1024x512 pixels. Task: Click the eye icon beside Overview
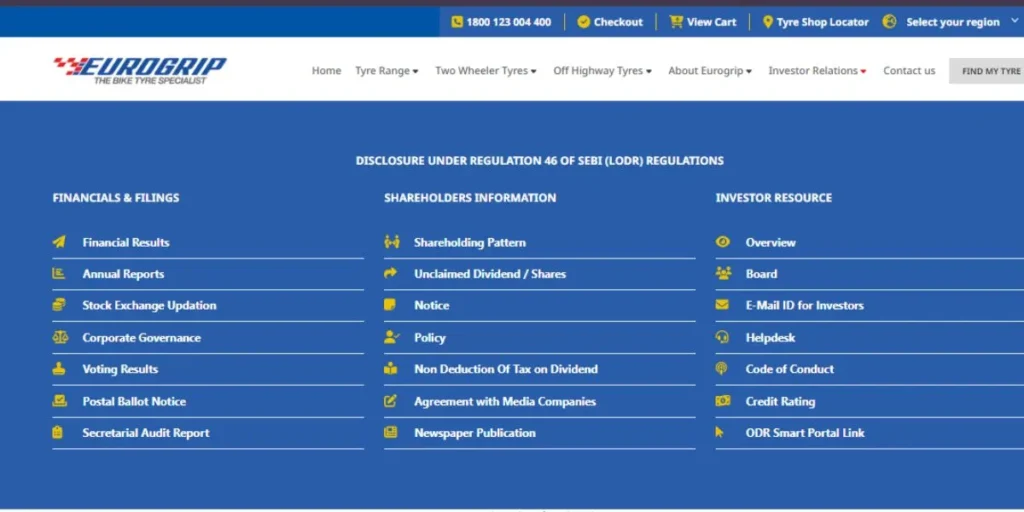722,242
